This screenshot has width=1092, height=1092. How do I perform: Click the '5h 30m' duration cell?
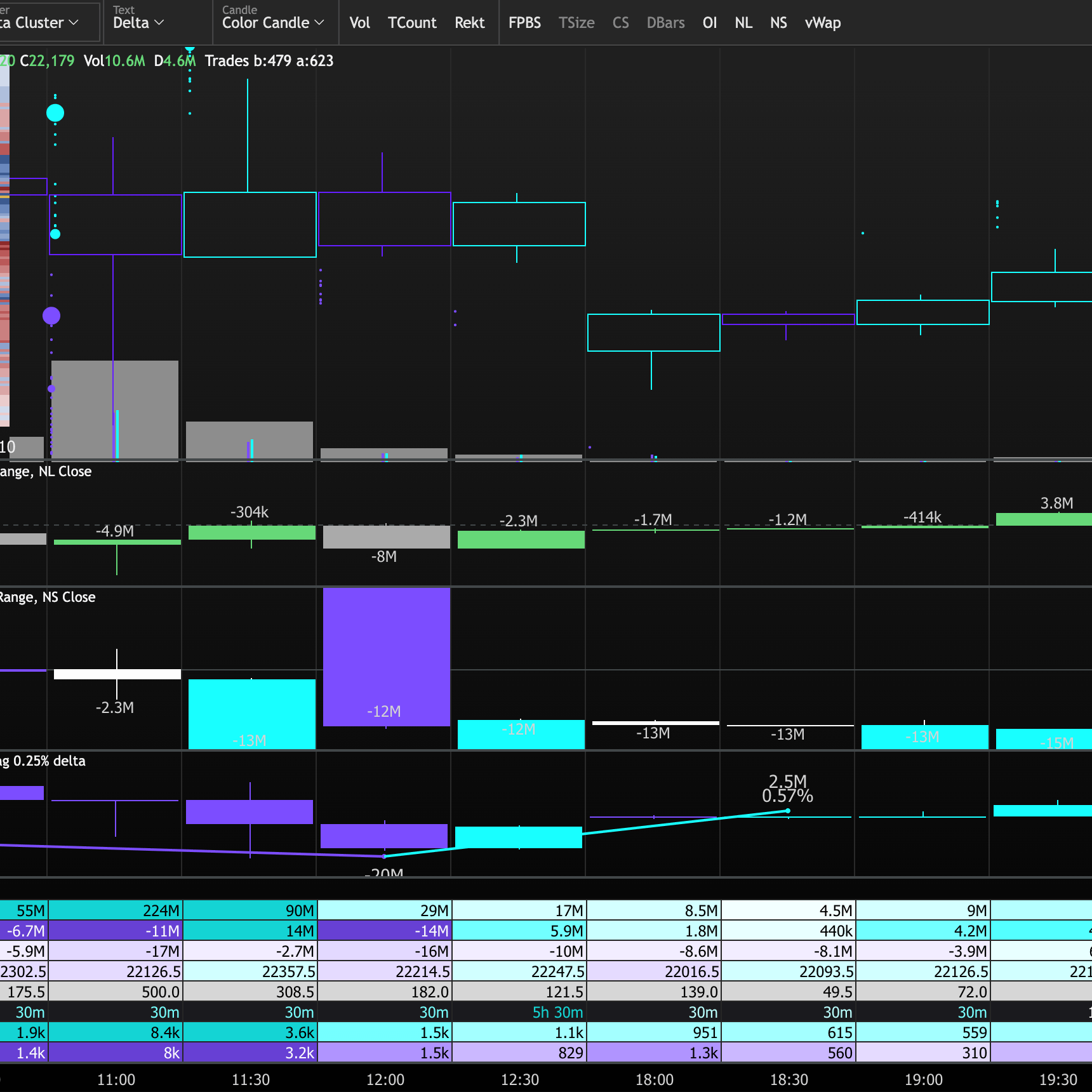pos(519,1012)
